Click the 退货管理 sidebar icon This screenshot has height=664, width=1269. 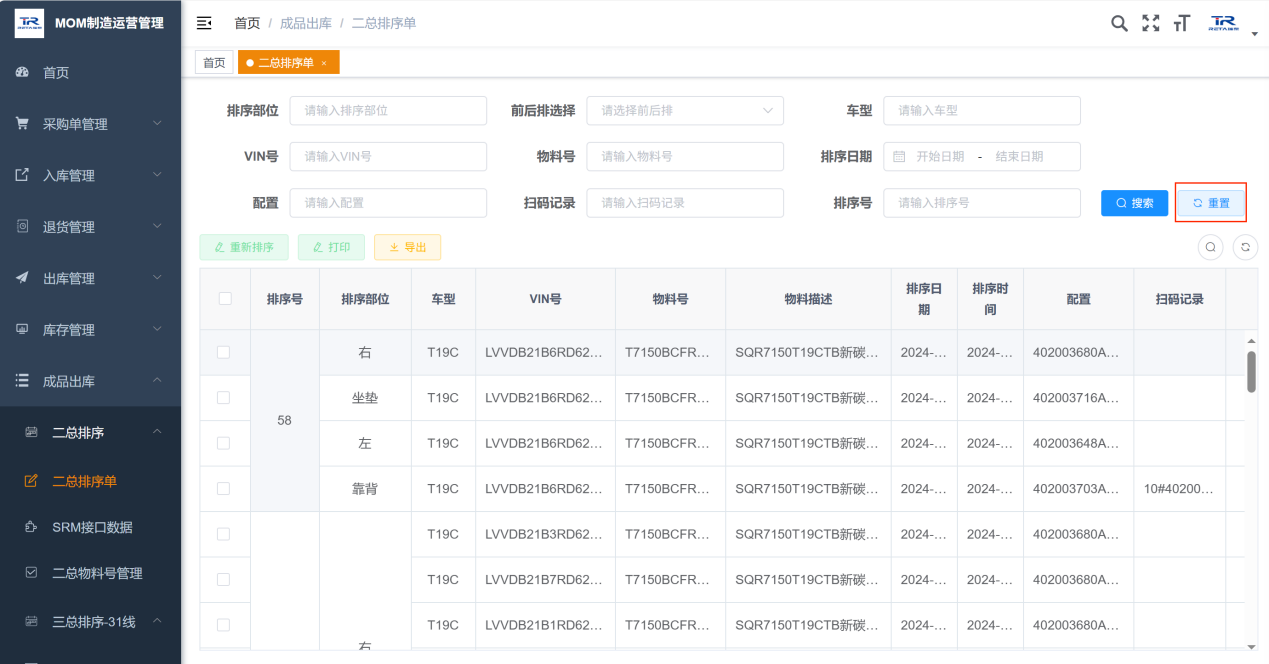click(x=22, y=226)
